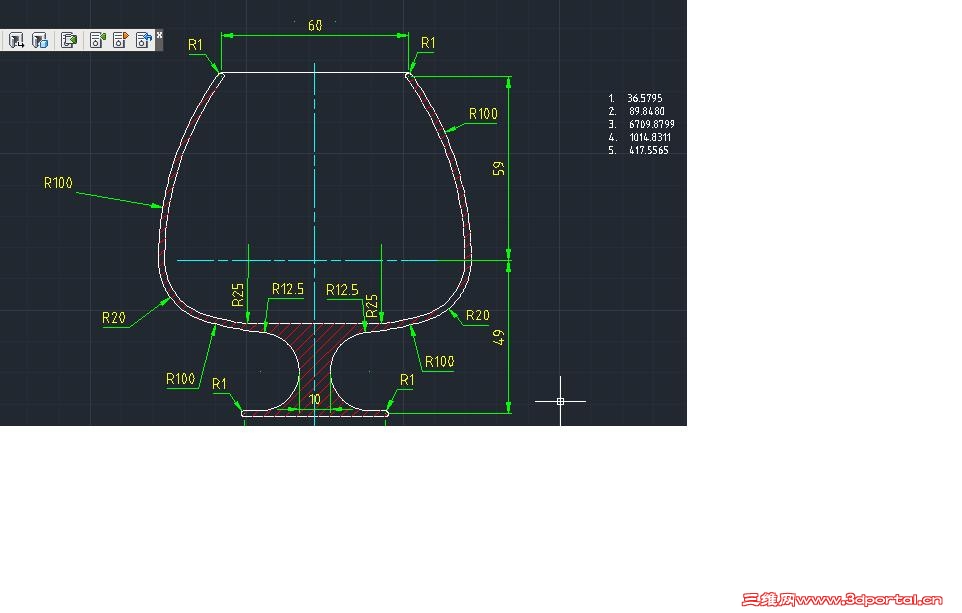Click the toolbar icon with blue cube
Screen dimensions: 962x613
coord(40,40)
